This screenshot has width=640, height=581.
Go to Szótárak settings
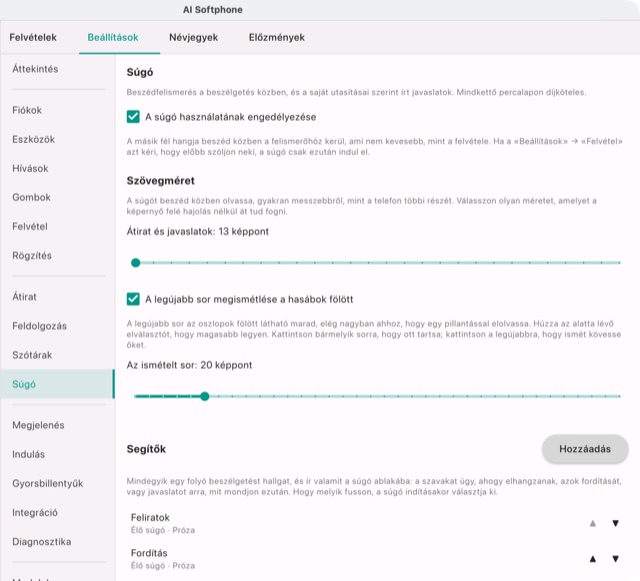(57, 355)
